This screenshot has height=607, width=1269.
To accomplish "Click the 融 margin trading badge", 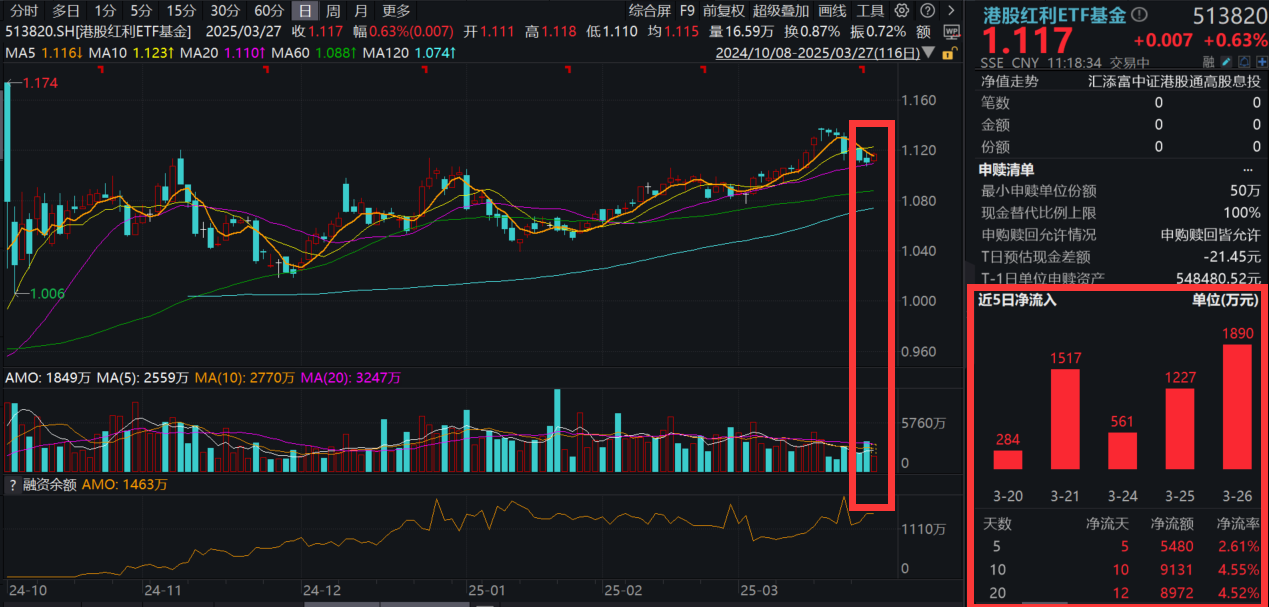I will pos(1208,61).
